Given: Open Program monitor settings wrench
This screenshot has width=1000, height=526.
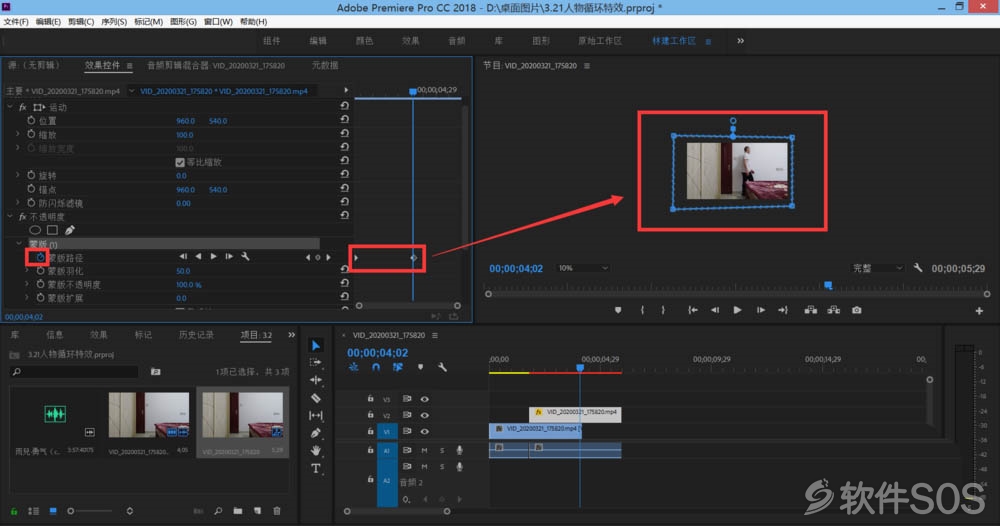Looking at the screenshot, I should click(918, 268).
